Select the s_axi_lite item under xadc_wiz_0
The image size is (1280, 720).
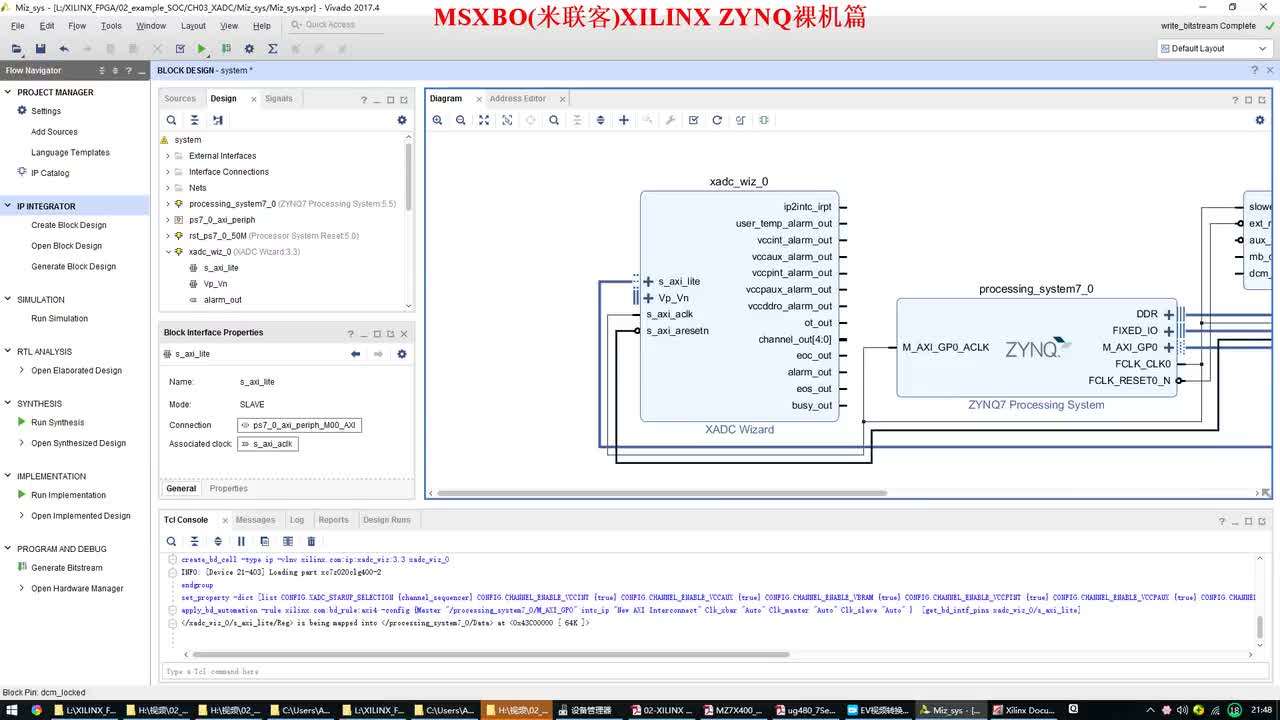(x=221, y=268)
